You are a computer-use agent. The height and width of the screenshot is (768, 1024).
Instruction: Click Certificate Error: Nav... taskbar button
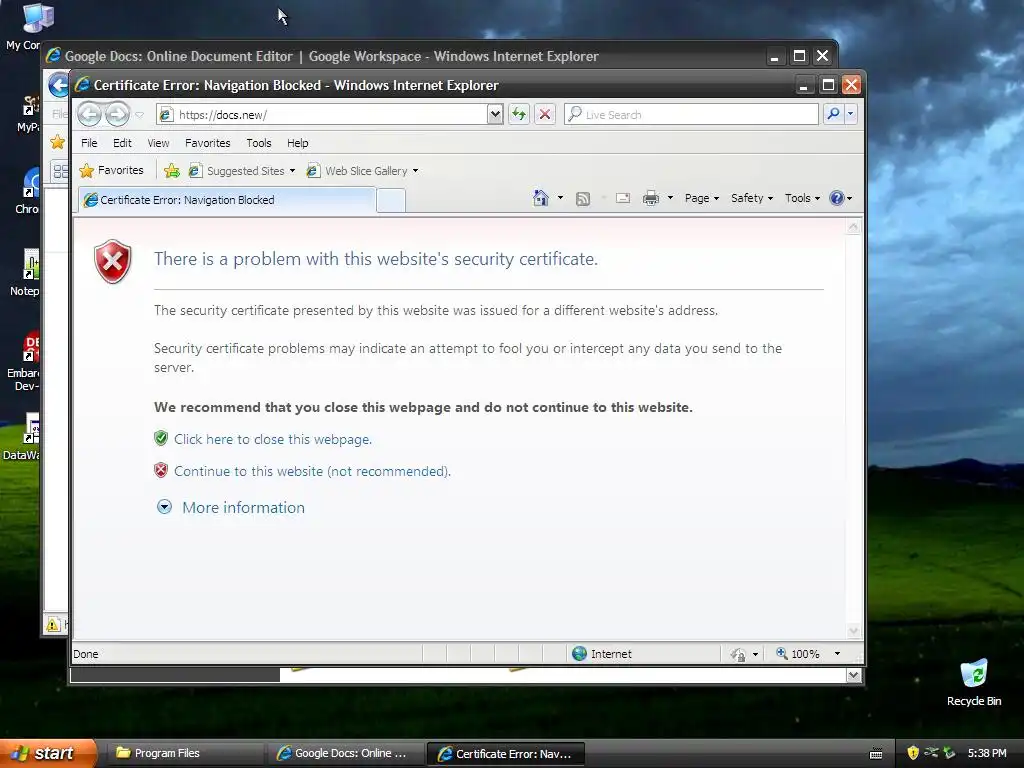tap(506, 753)
